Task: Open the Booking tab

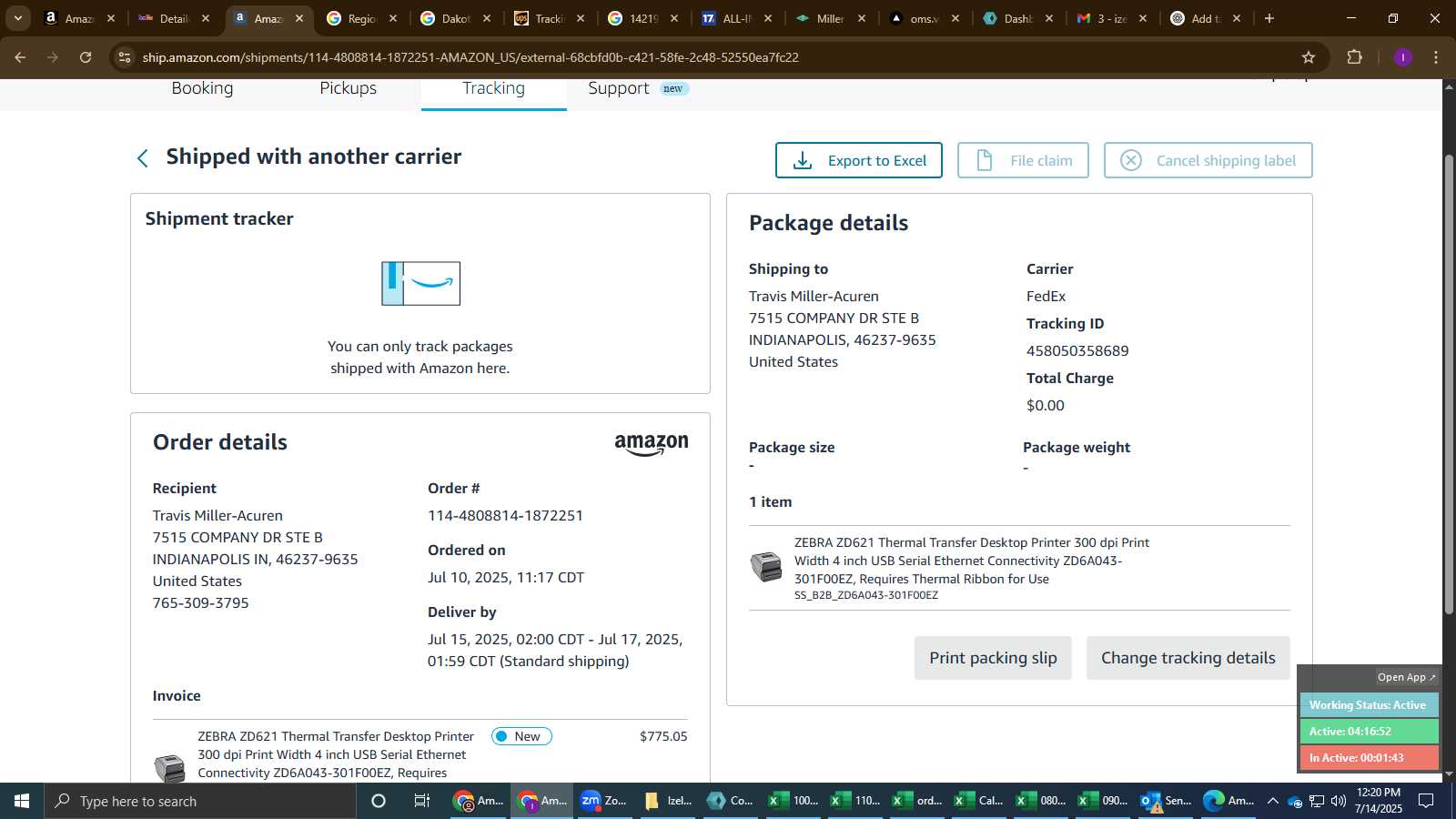Action: click(x=202, y=88)
